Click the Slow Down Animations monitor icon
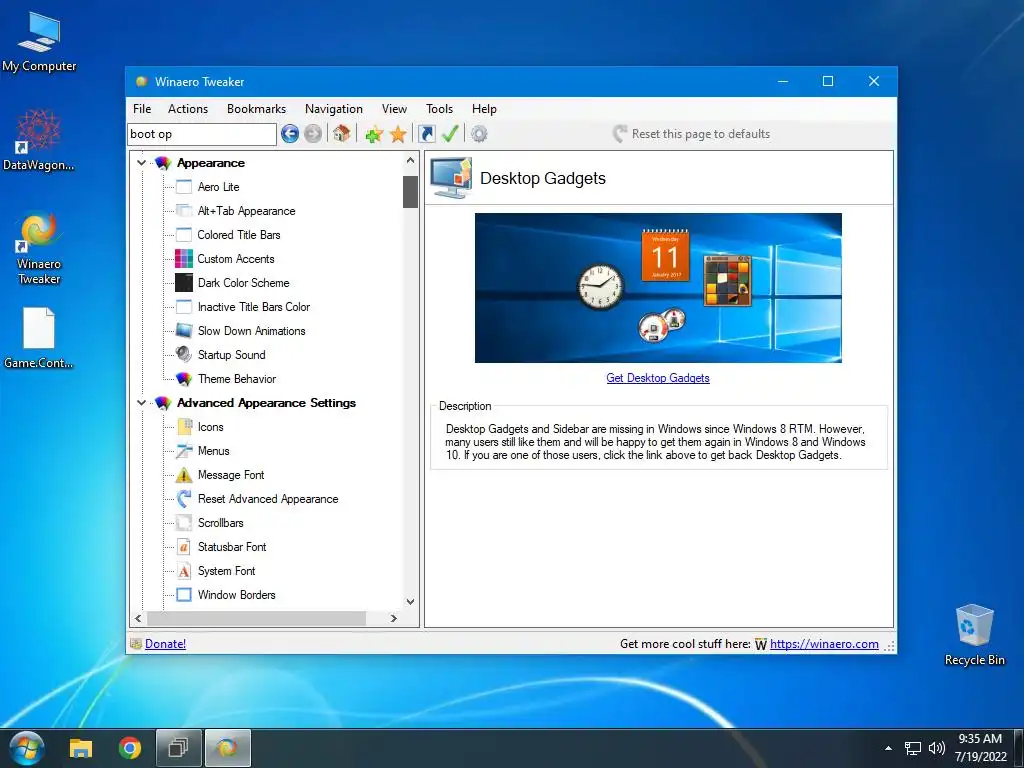Screen dimensions: 1024x768 (184, 330)
